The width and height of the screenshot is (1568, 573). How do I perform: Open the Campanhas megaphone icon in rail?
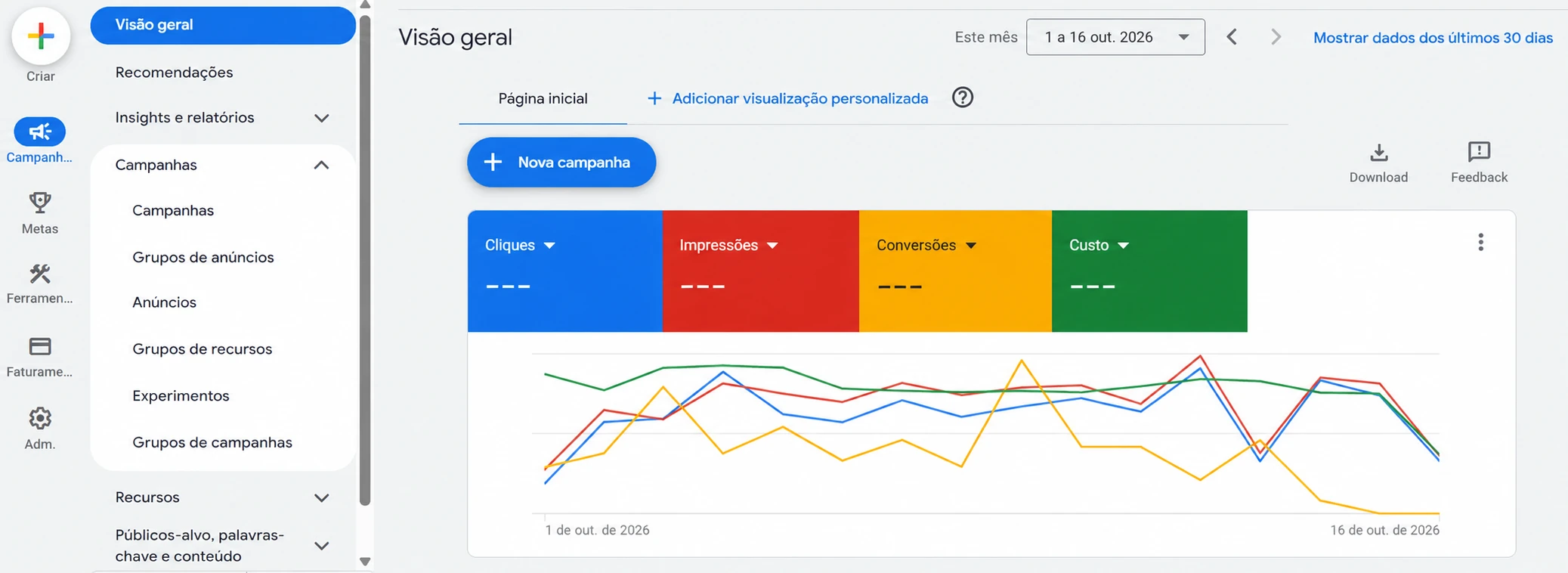[40, 132]
